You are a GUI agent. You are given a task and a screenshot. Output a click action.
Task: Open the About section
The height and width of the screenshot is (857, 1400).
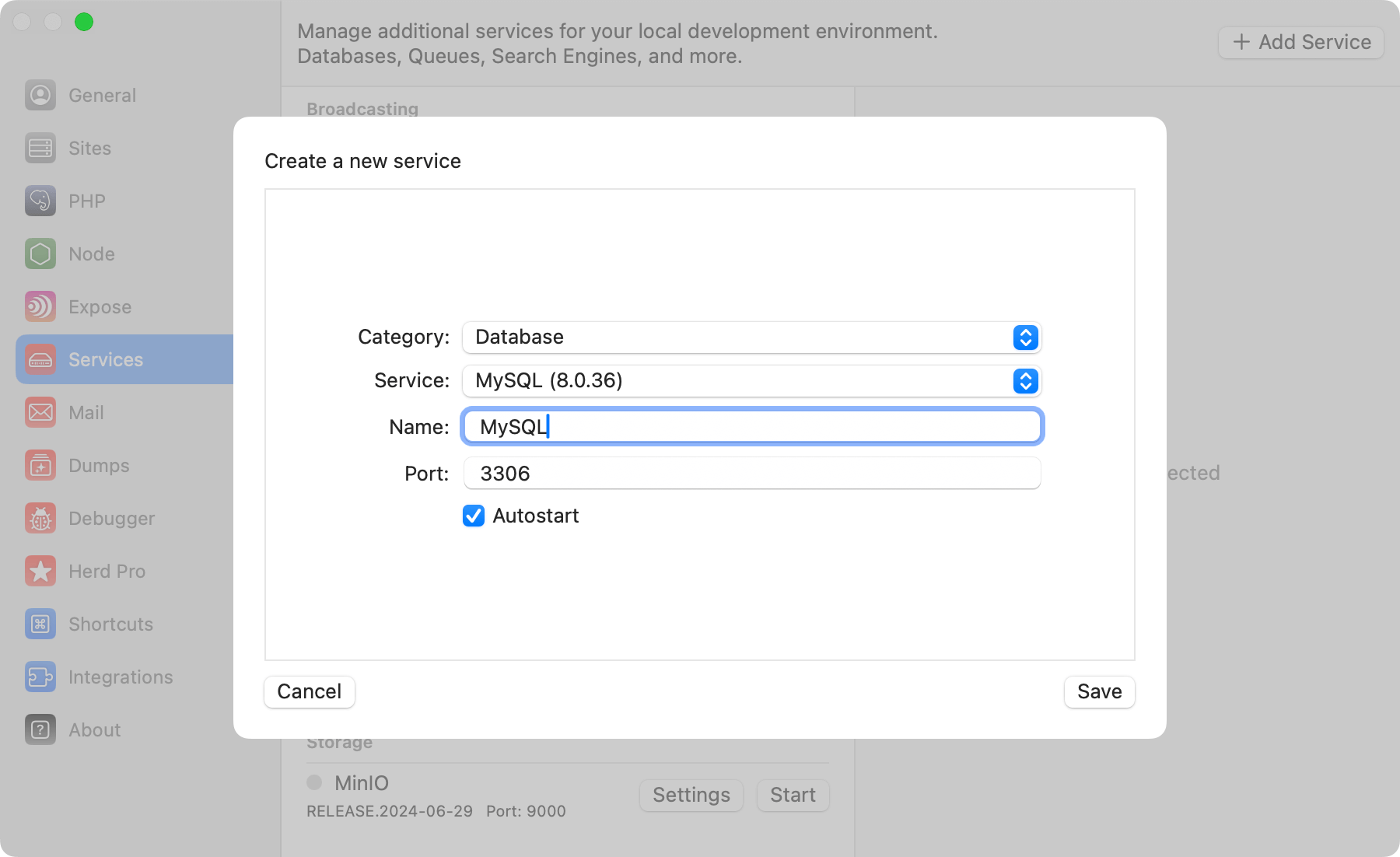pos(40,729)
